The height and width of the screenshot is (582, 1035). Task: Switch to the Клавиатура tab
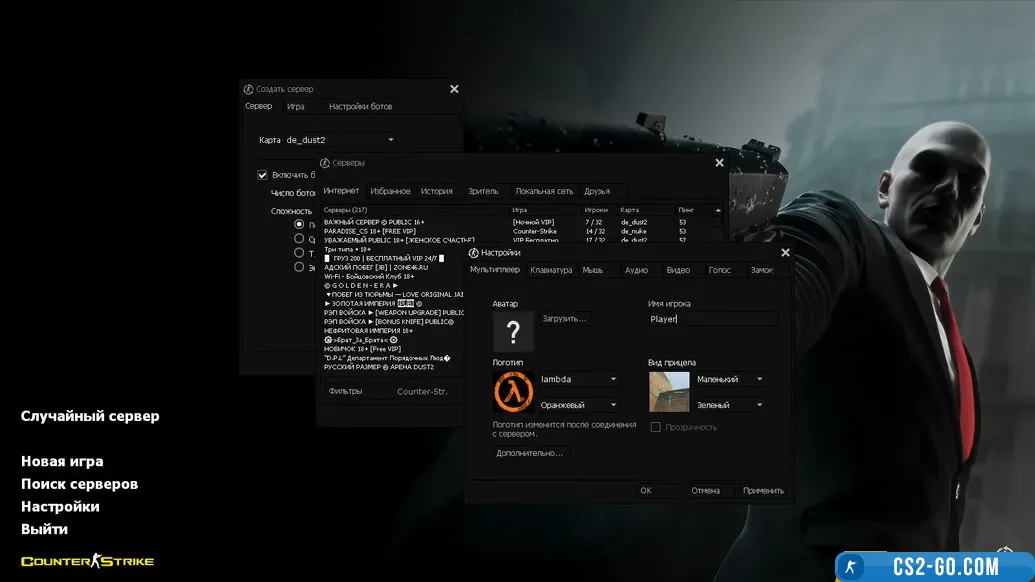551,270
